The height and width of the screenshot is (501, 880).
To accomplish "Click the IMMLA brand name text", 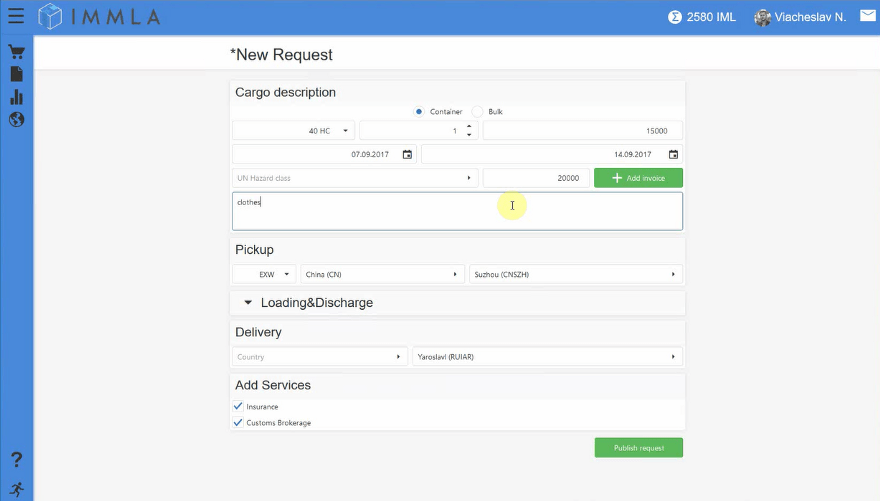I will tap(116, 17).
